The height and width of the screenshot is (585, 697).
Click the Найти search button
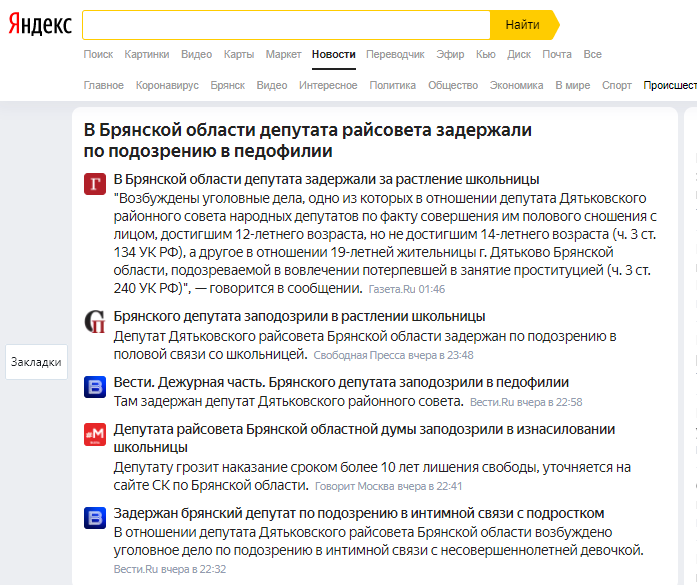click(x=523, y=25)
